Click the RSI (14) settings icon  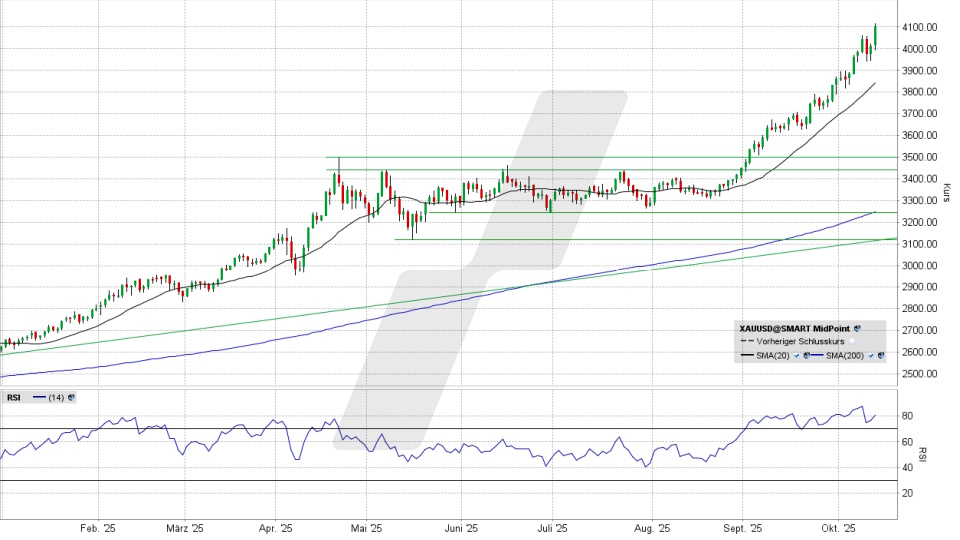pyautogui.click(x=73, y=397)
